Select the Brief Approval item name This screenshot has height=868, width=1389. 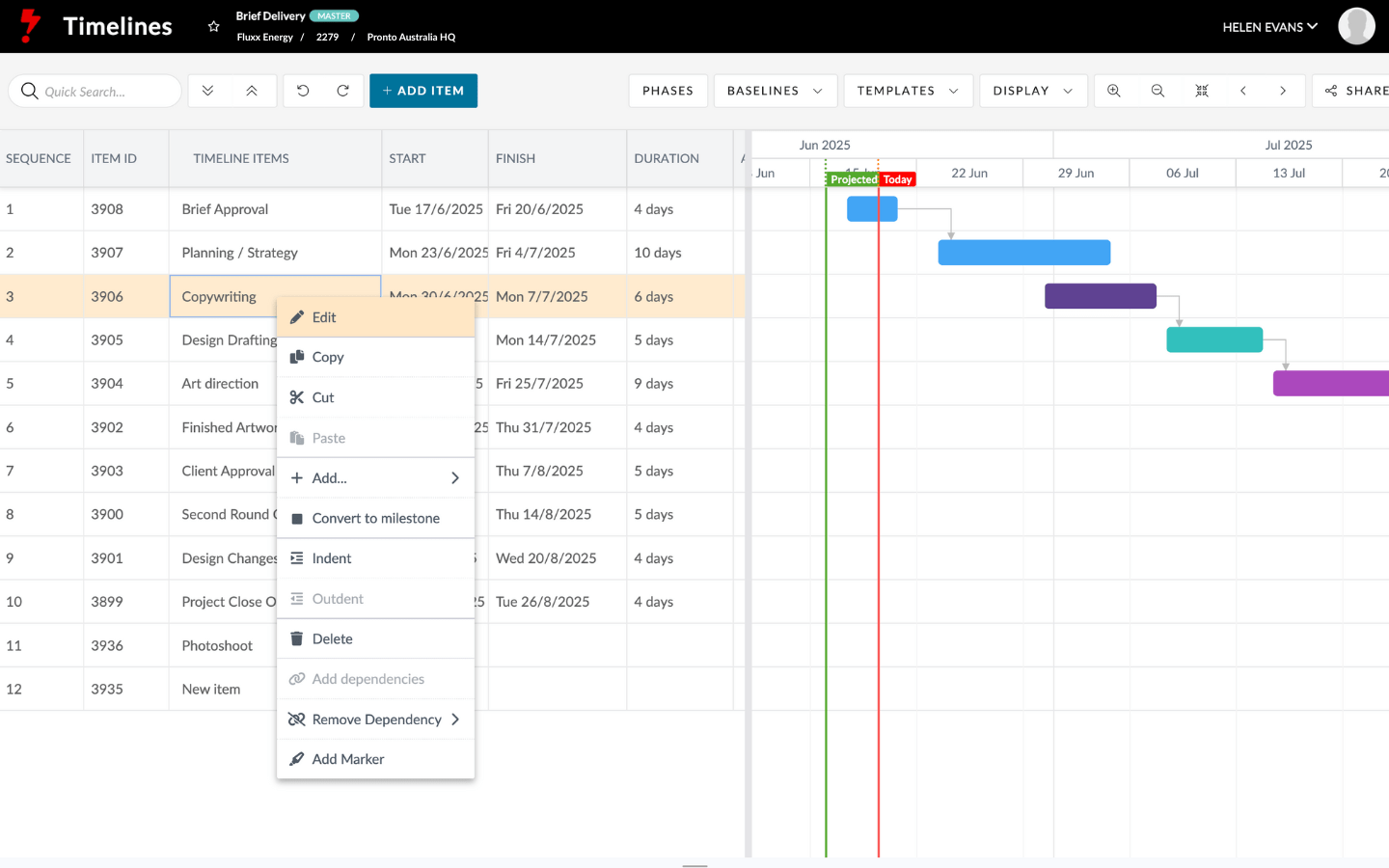pyautogui.click(x=225, y=209)
